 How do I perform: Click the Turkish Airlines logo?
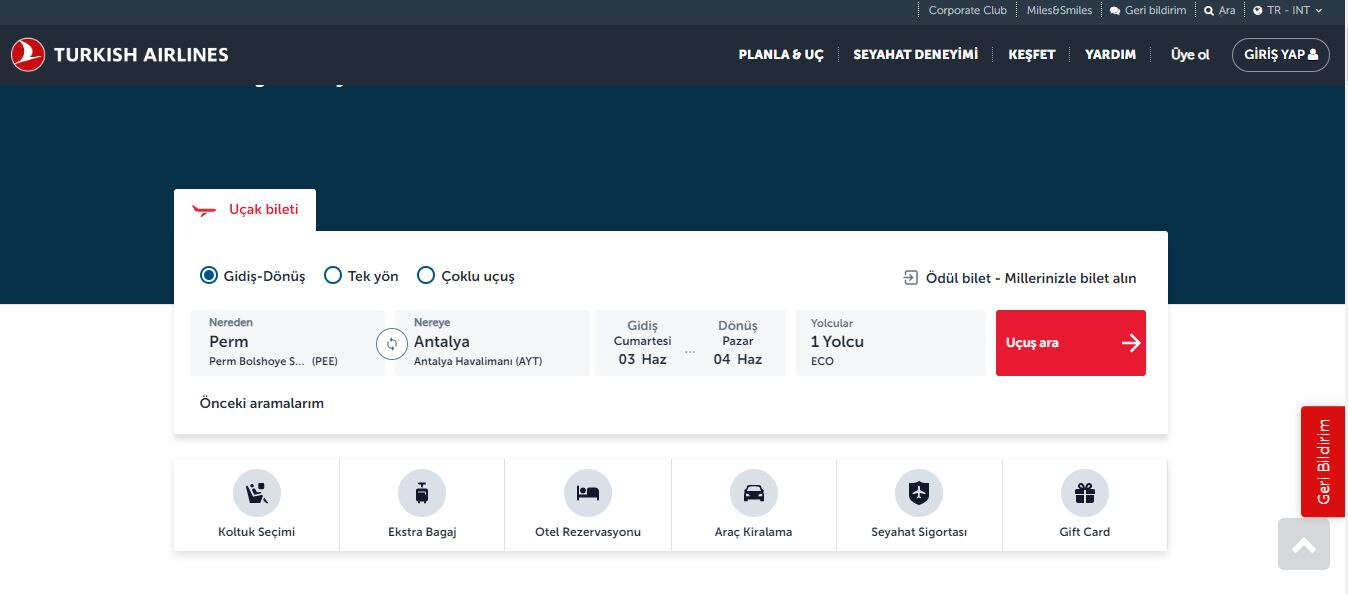coord(120,55)
